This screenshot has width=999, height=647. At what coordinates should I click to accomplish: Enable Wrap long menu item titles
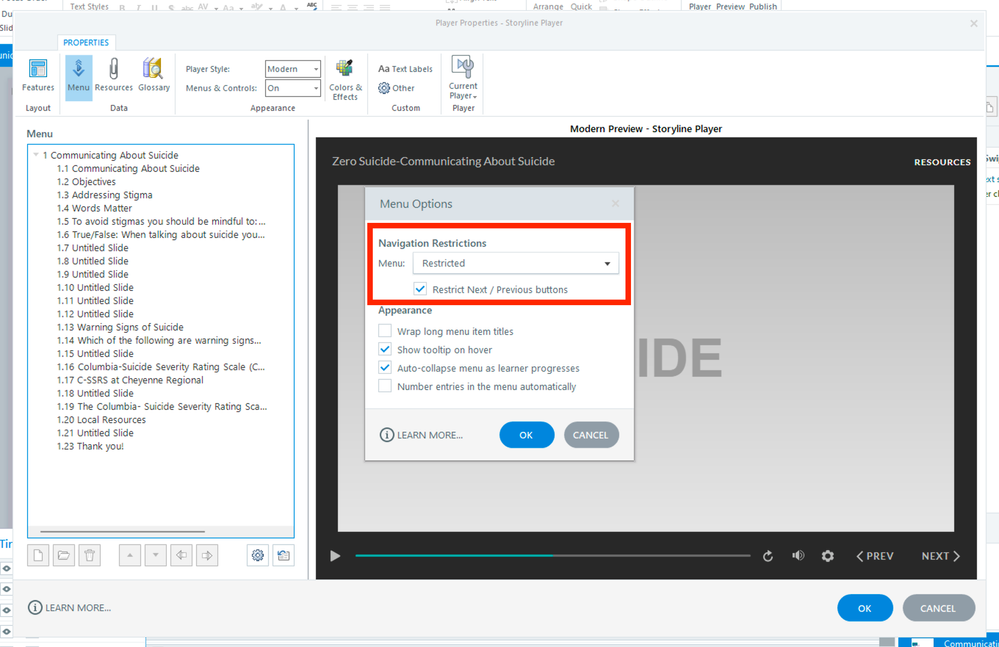pos(385,331)
